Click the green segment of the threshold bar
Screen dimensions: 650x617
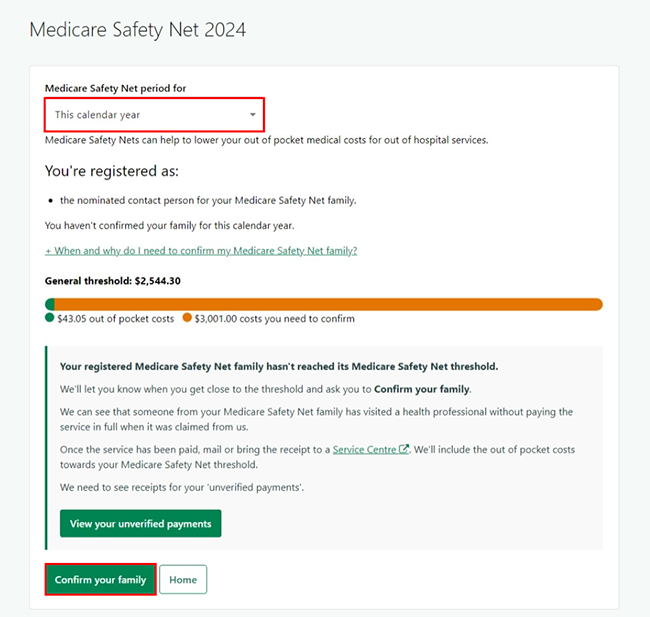click(x=50, y=304)
